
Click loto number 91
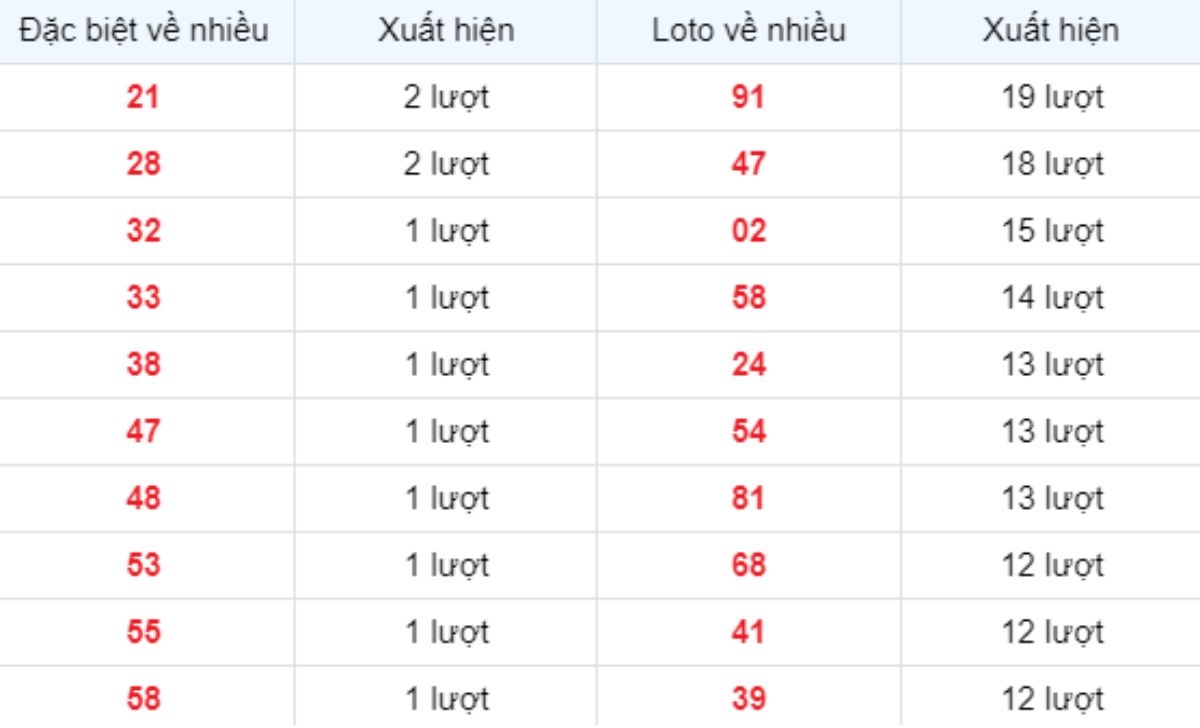[x=748, y=98]
